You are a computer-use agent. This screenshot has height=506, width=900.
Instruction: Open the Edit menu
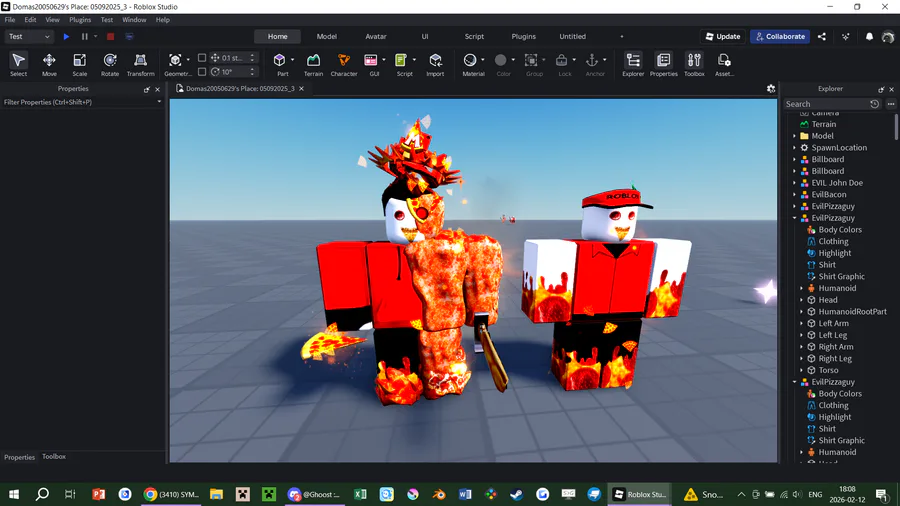30,20
